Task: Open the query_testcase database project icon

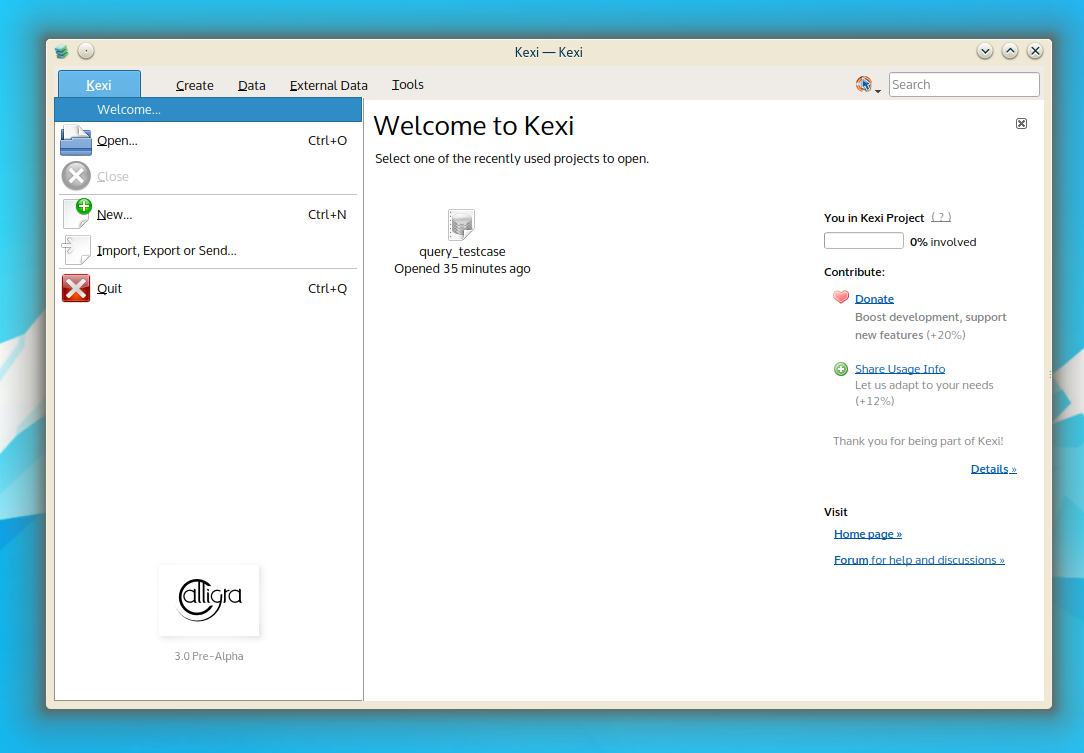Action: 461,225
